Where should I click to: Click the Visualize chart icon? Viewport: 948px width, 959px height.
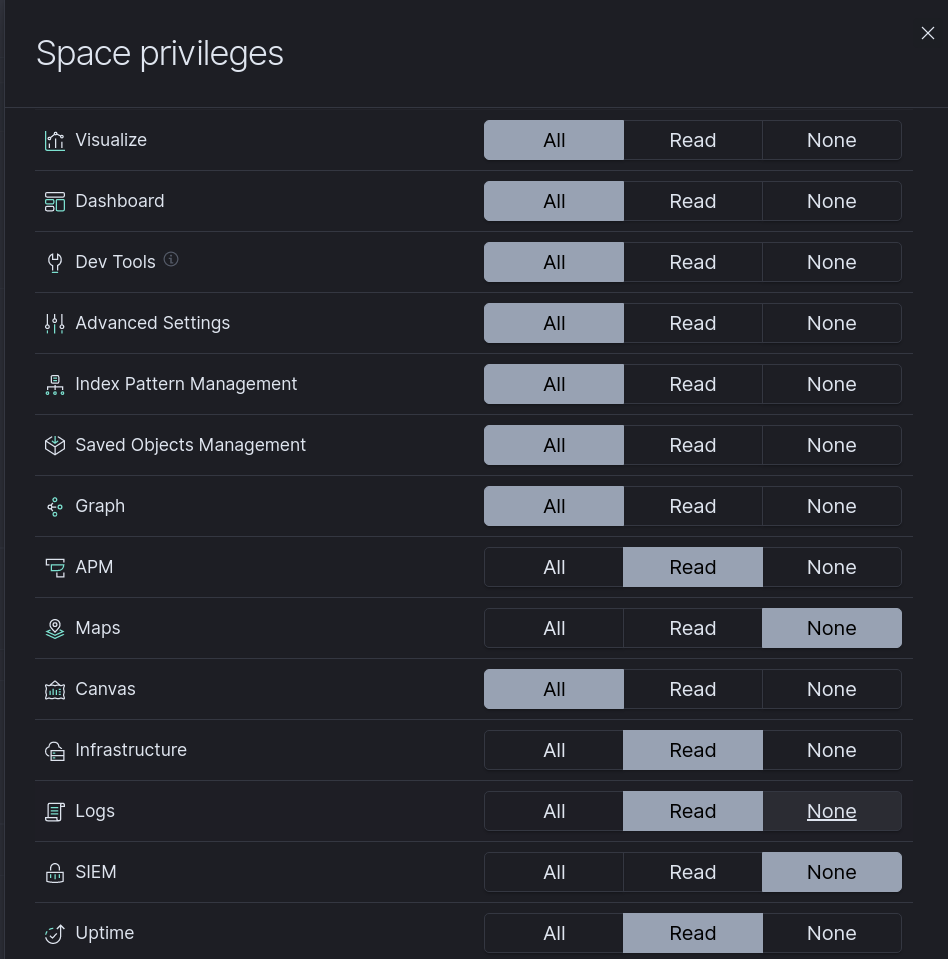(x=54, y=141)
